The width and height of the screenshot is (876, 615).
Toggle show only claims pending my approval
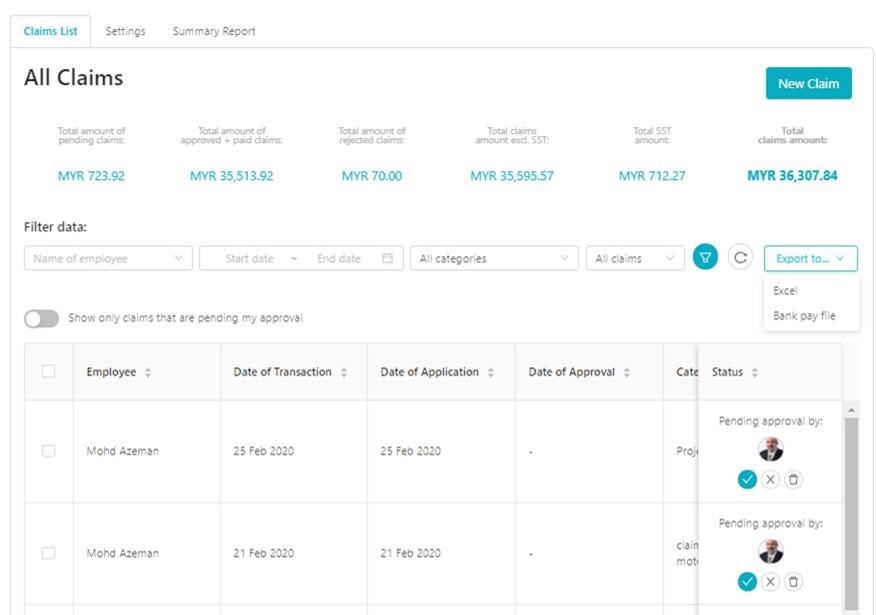[41, 318]
